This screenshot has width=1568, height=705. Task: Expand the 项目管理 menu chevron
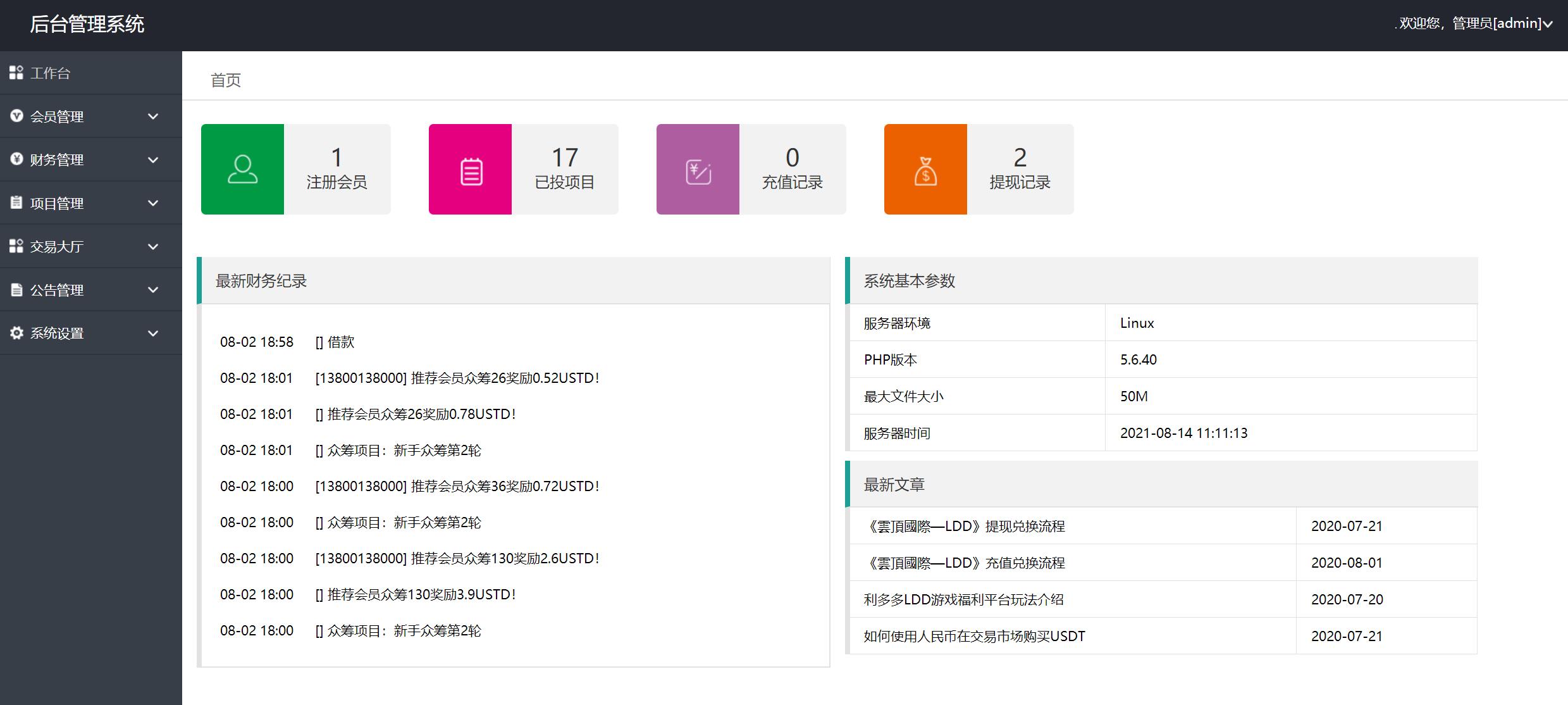click(153, 203)
